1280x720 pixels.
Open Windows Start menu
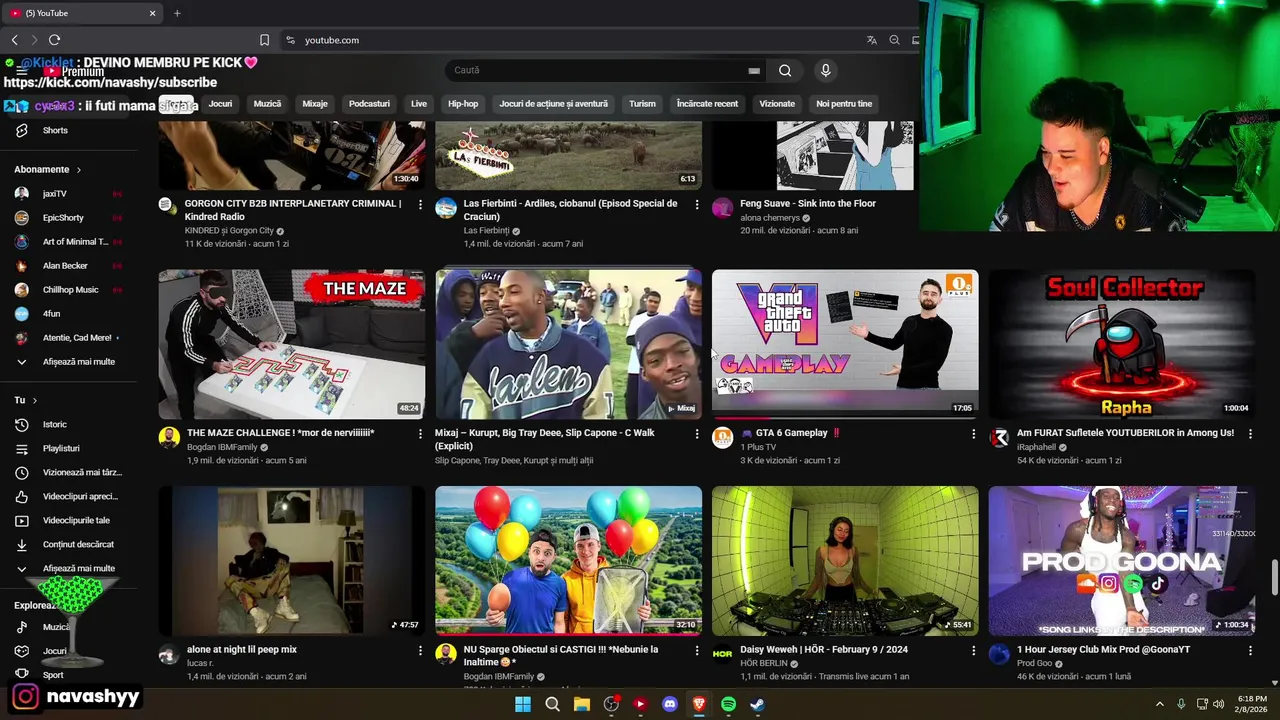523,704
